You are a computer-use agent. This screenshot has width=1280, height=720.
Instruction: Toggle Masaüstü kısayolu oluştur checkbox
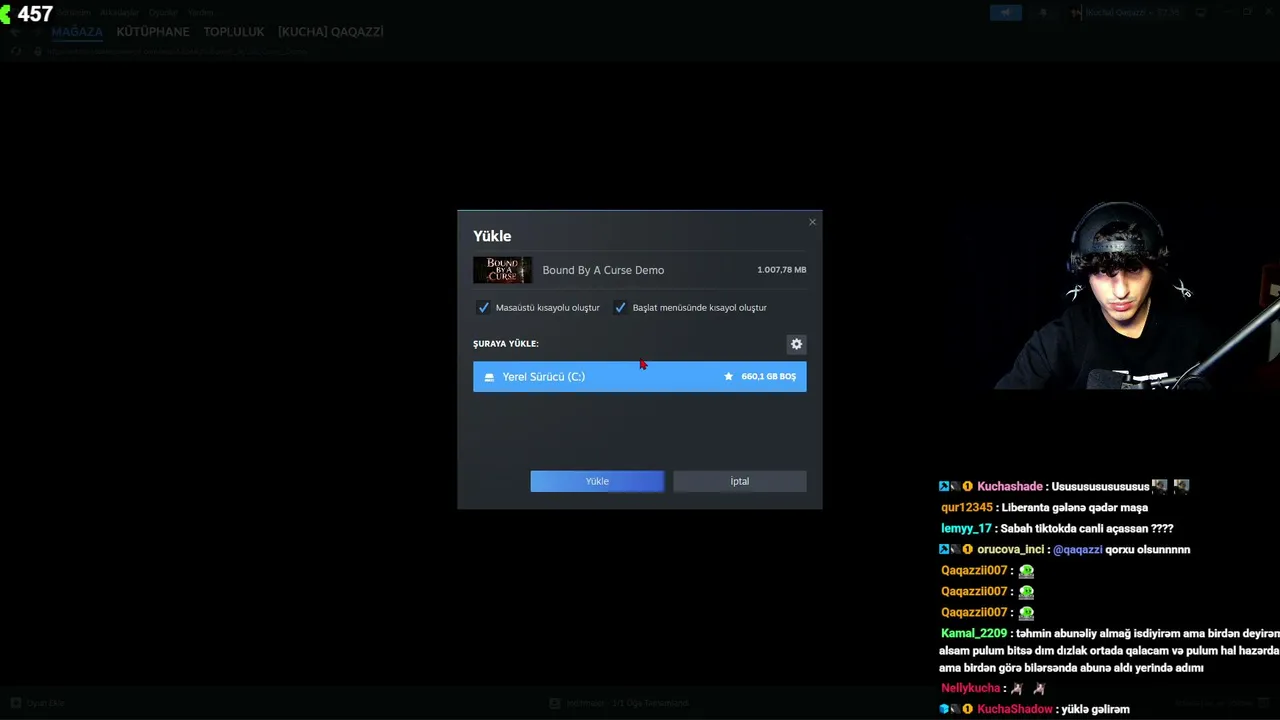pyautogui.click(x=483, y=308)
